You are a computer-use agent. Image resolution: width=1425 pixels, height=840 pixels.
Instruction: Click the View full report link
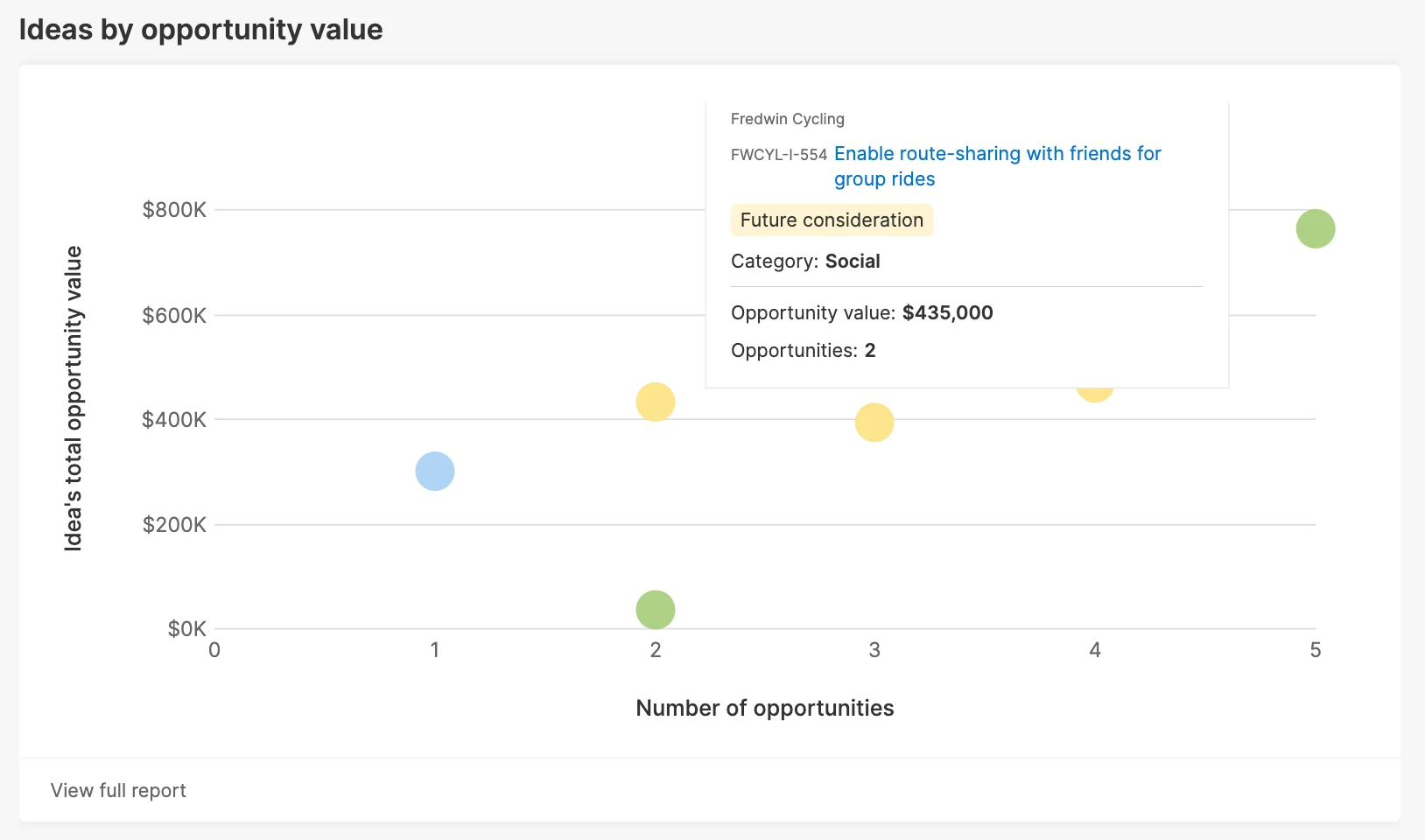(118, 790)
